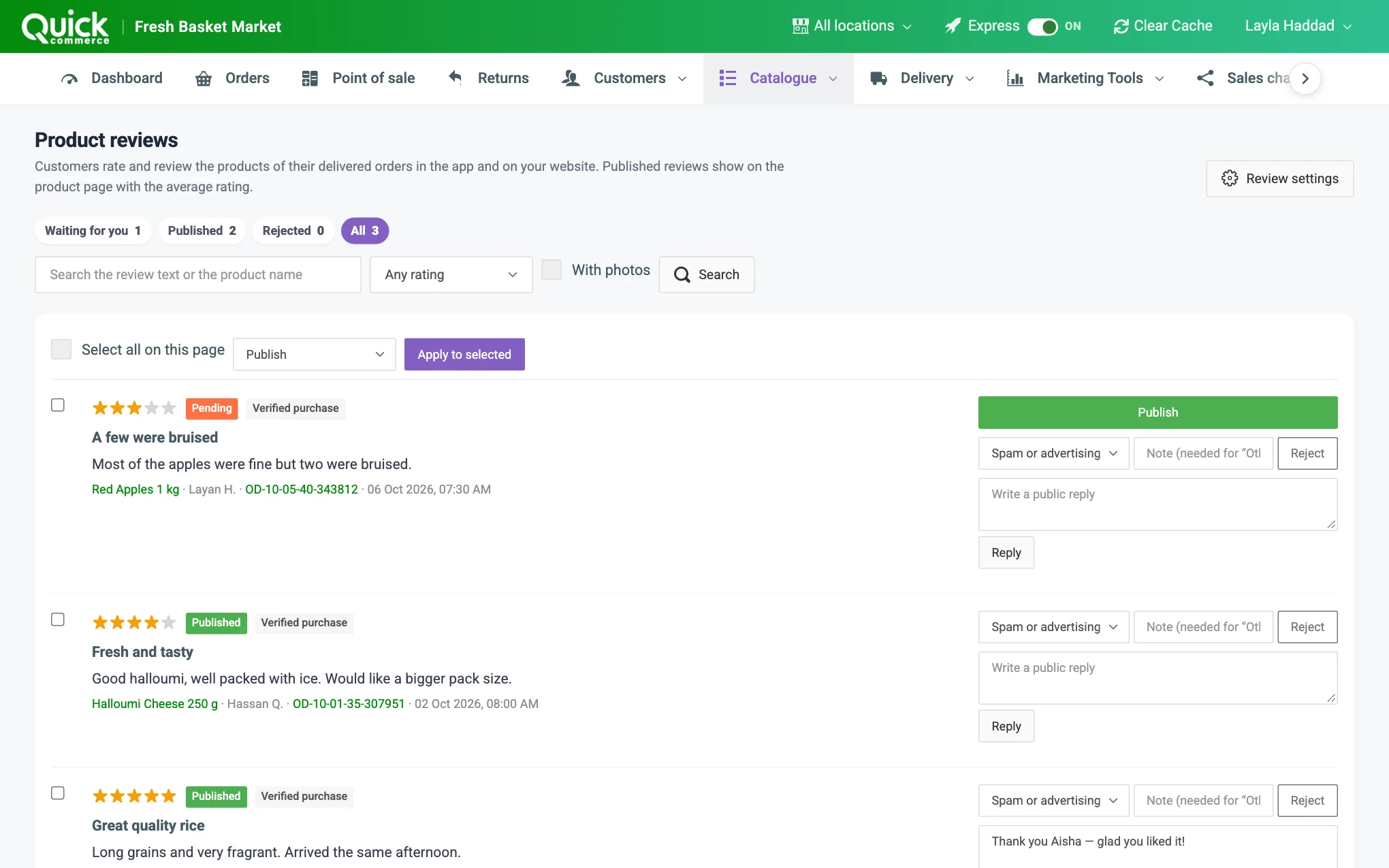Viewport: 1389px width, 868px height.
Task: Toggle the Express switch off
Action: 1042,27
